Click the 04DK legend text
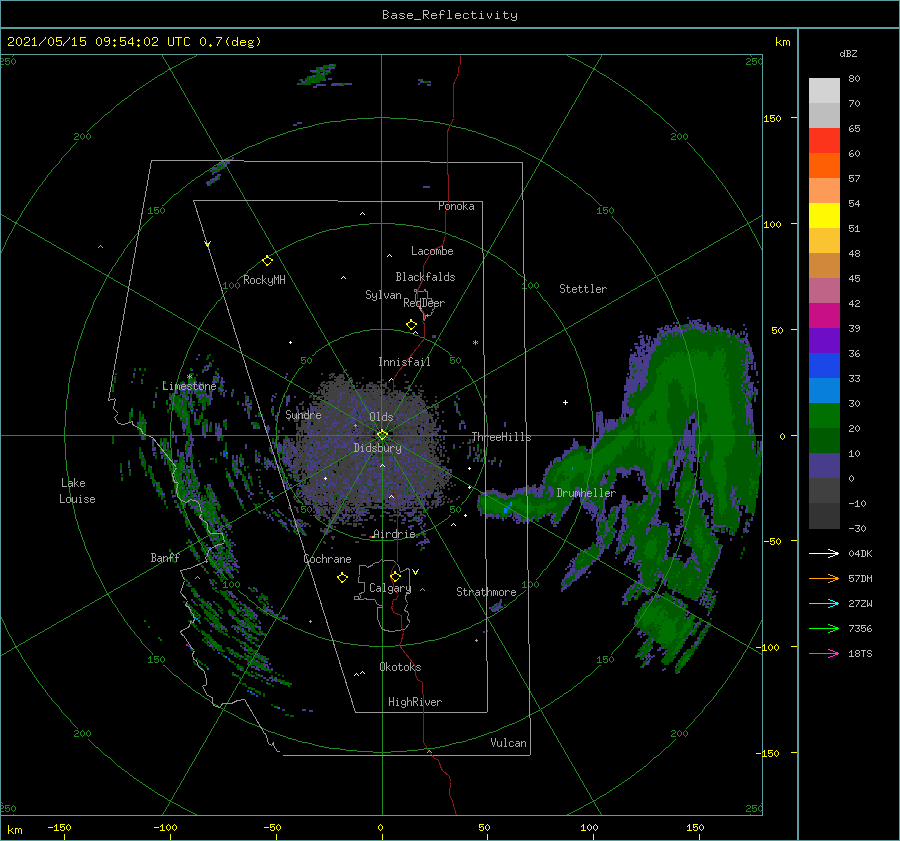The image size is (900, 841). point(860,553)
